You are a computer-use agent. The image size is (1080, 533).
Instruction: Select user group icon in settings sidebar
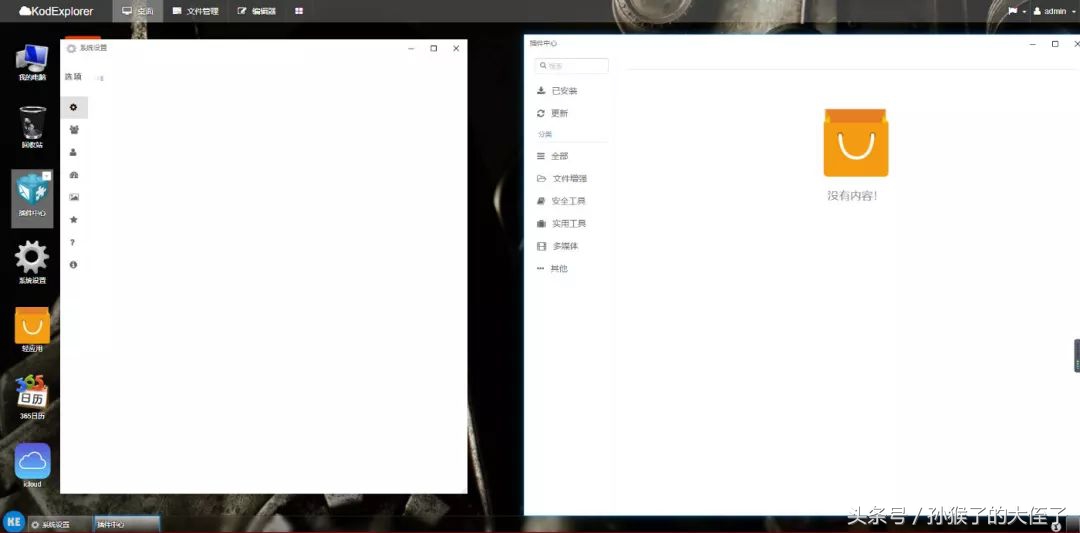tap(74, 129)
